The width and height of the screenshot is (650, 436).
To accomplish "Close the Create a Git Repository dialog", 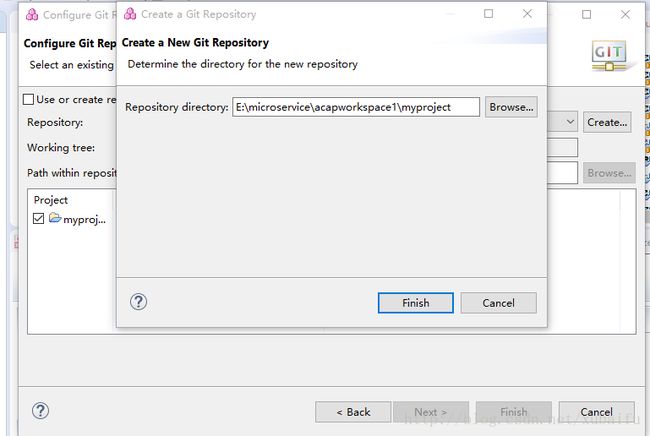I will (527, 14).
